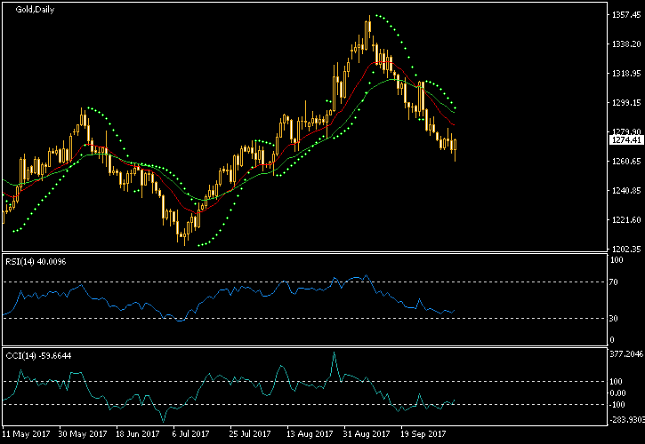Click the 6 Jul 2017 date label
Screen dimensions: 645x444
point(191,434)
